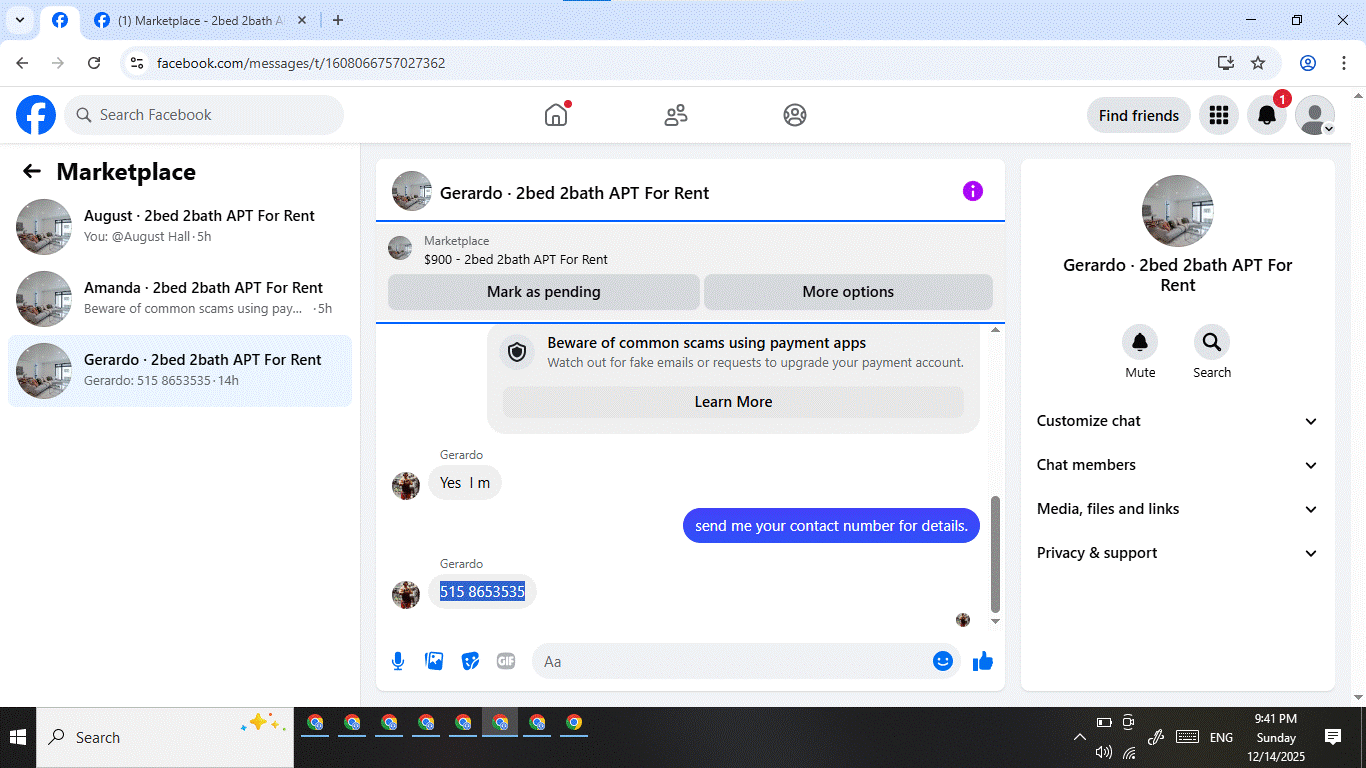Click the chat scroll down arrow
The image size is (1366, 768).
tap(995, 621)
